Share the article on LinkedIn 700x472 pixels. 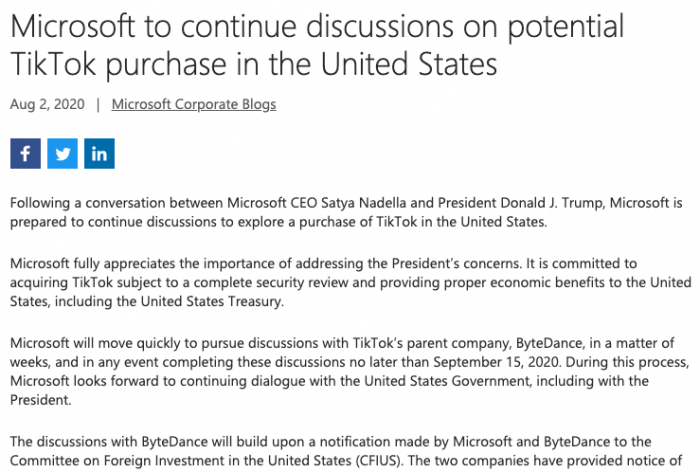point(100,153)
